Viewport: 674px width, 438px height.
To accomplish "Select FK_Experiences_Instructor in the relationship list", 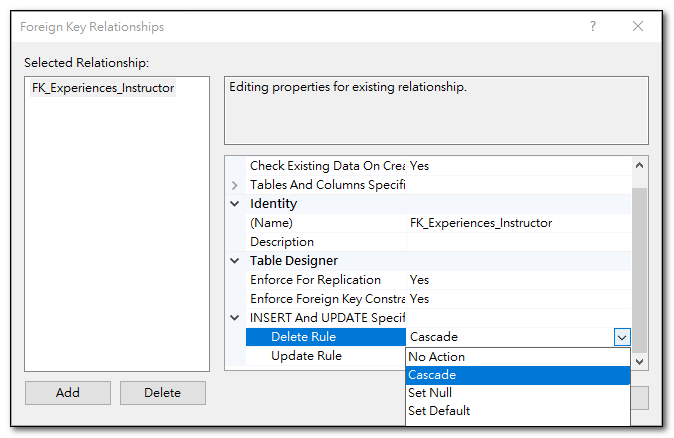I will click(103, 88).
